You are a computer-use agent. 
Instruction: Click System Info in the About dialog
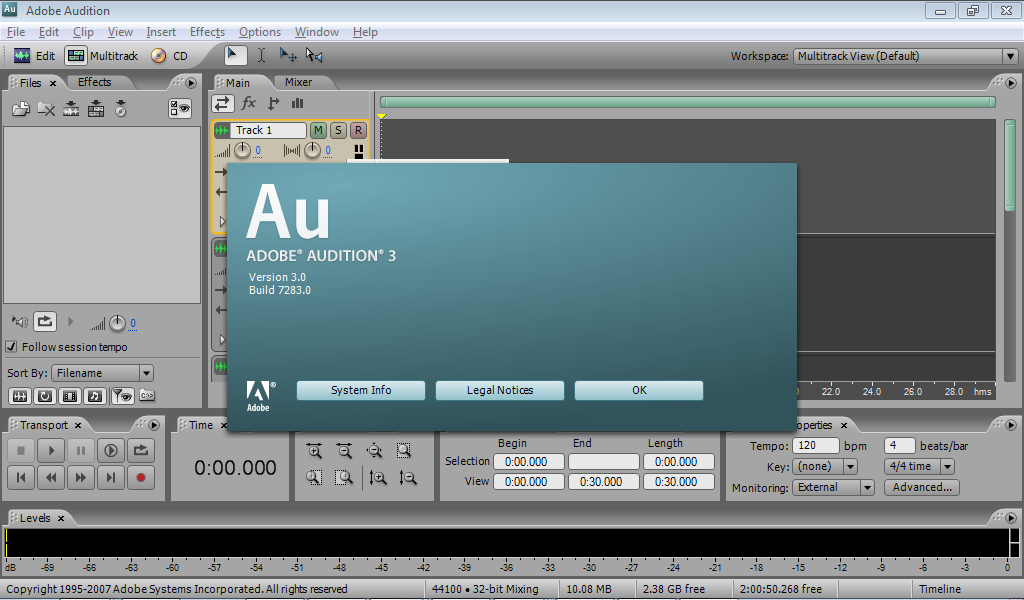tap(360, 390)
